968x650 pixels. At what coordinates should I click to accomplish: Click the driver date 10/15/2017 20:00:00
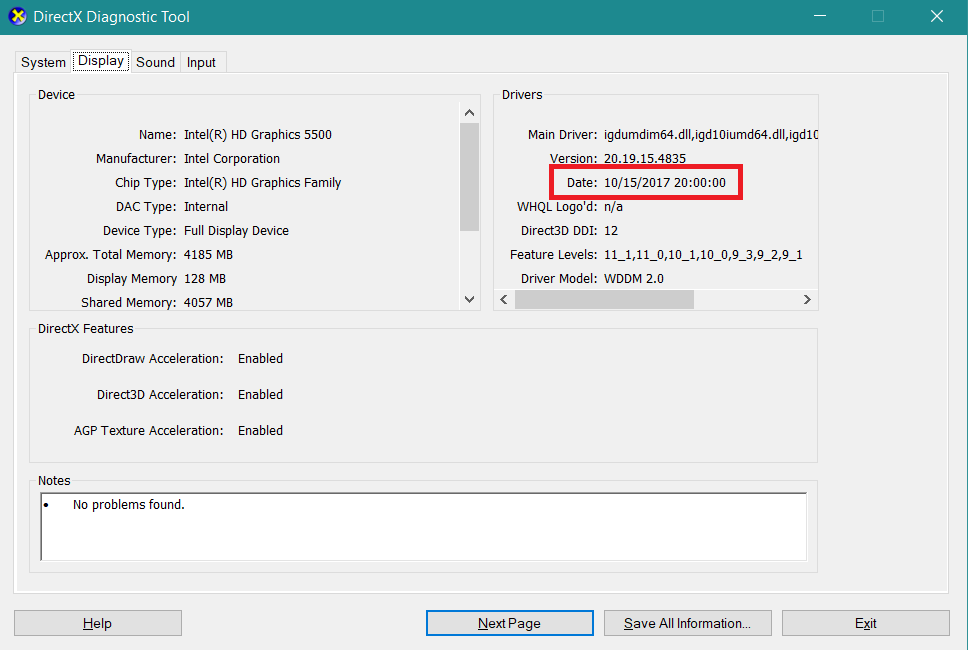pyautogui.click(x=664, y=183)
